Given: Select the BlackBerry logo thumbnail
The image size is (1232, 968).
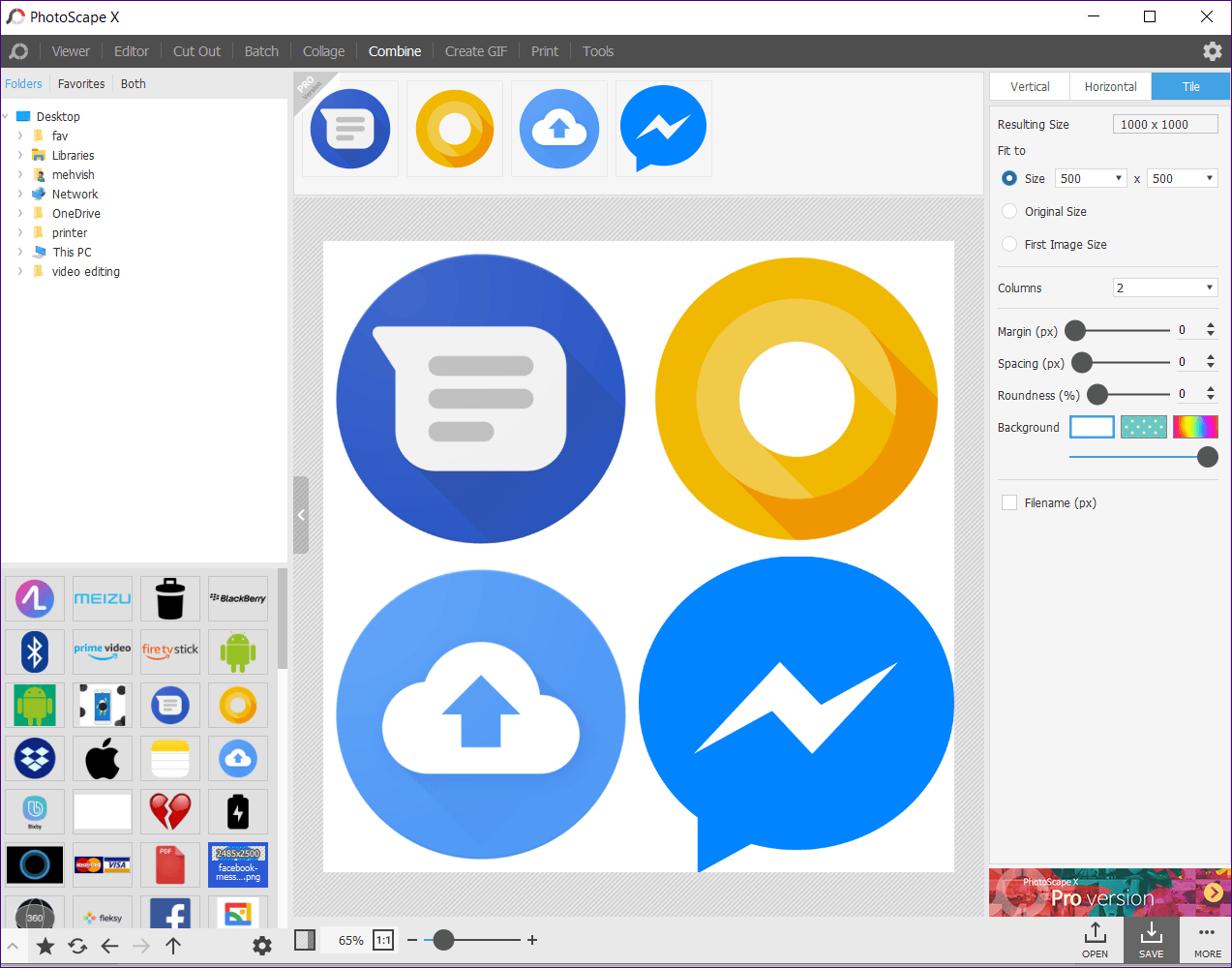Looking at the screenshot, I should (238, 598).
